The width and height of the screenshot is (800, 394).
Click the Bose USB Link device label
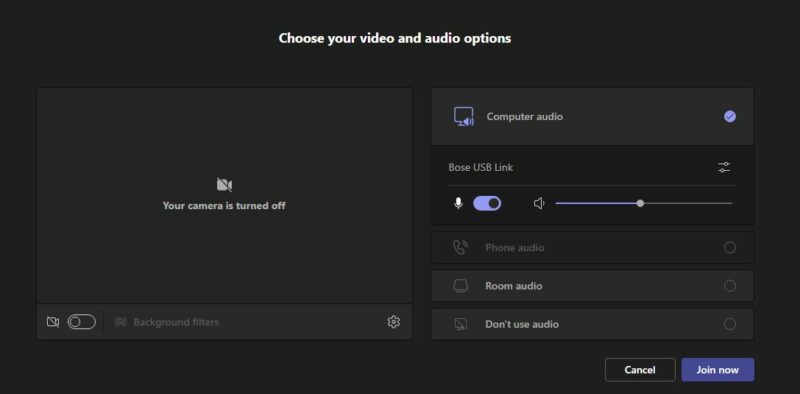click(481, 167)
